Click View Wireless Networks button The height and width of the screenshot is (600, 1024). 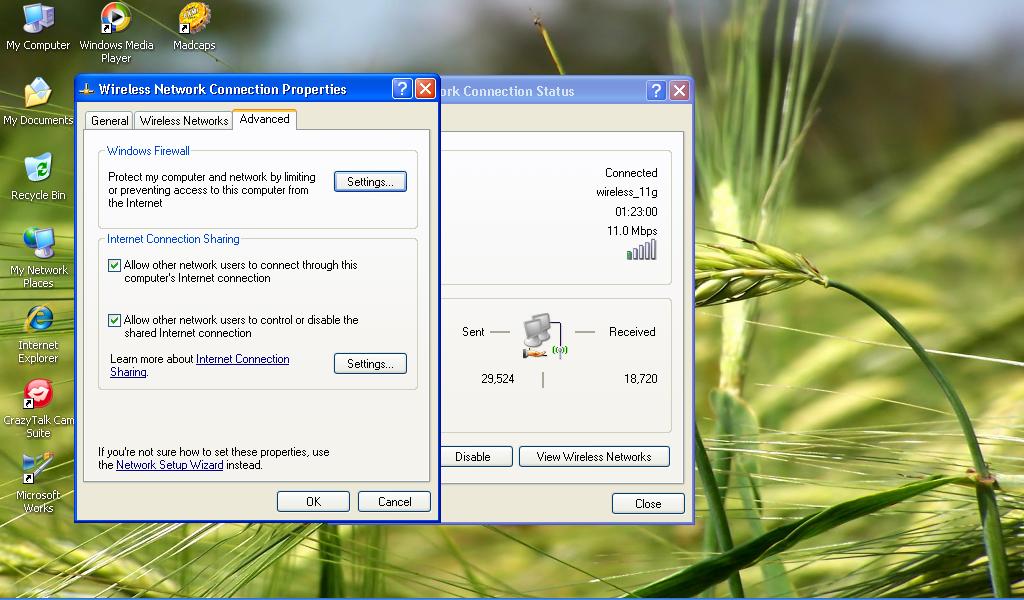(x=594, y=456)
